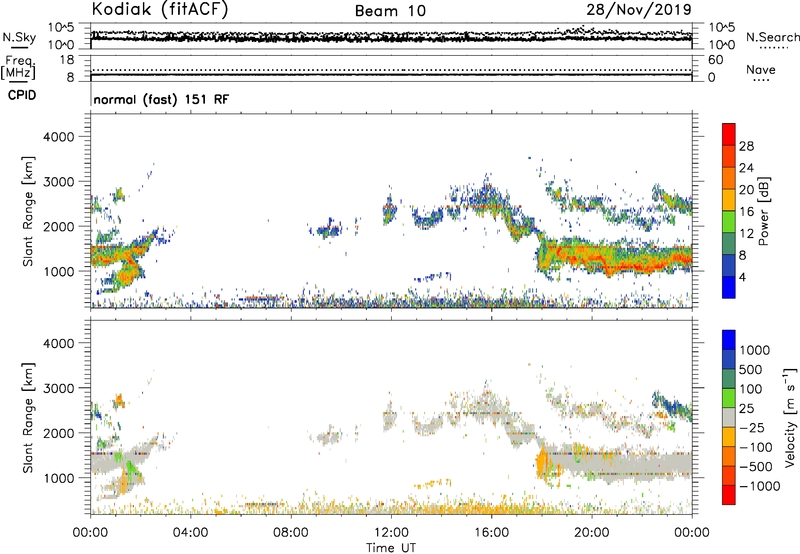Click the "20:00" time tick label
This screenshot has height=554, width=800.
(591, 533)
